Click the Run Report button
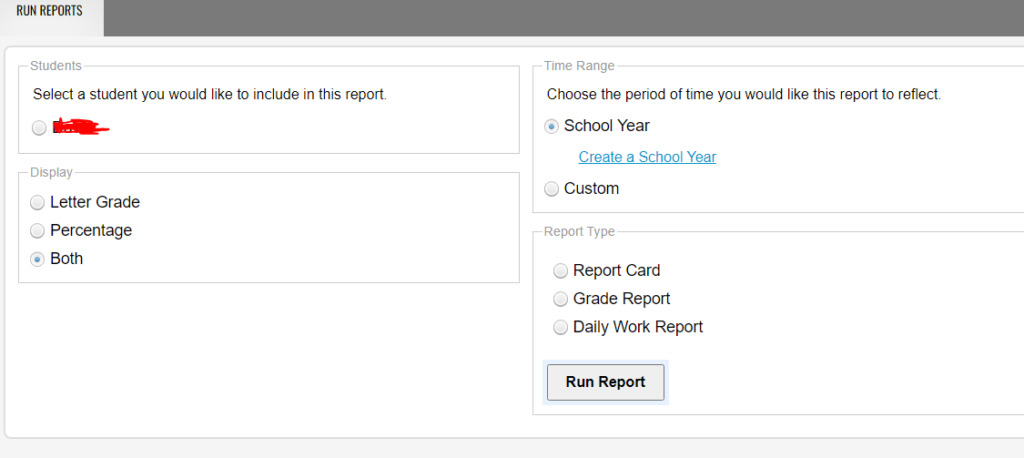 click(605, 382)
